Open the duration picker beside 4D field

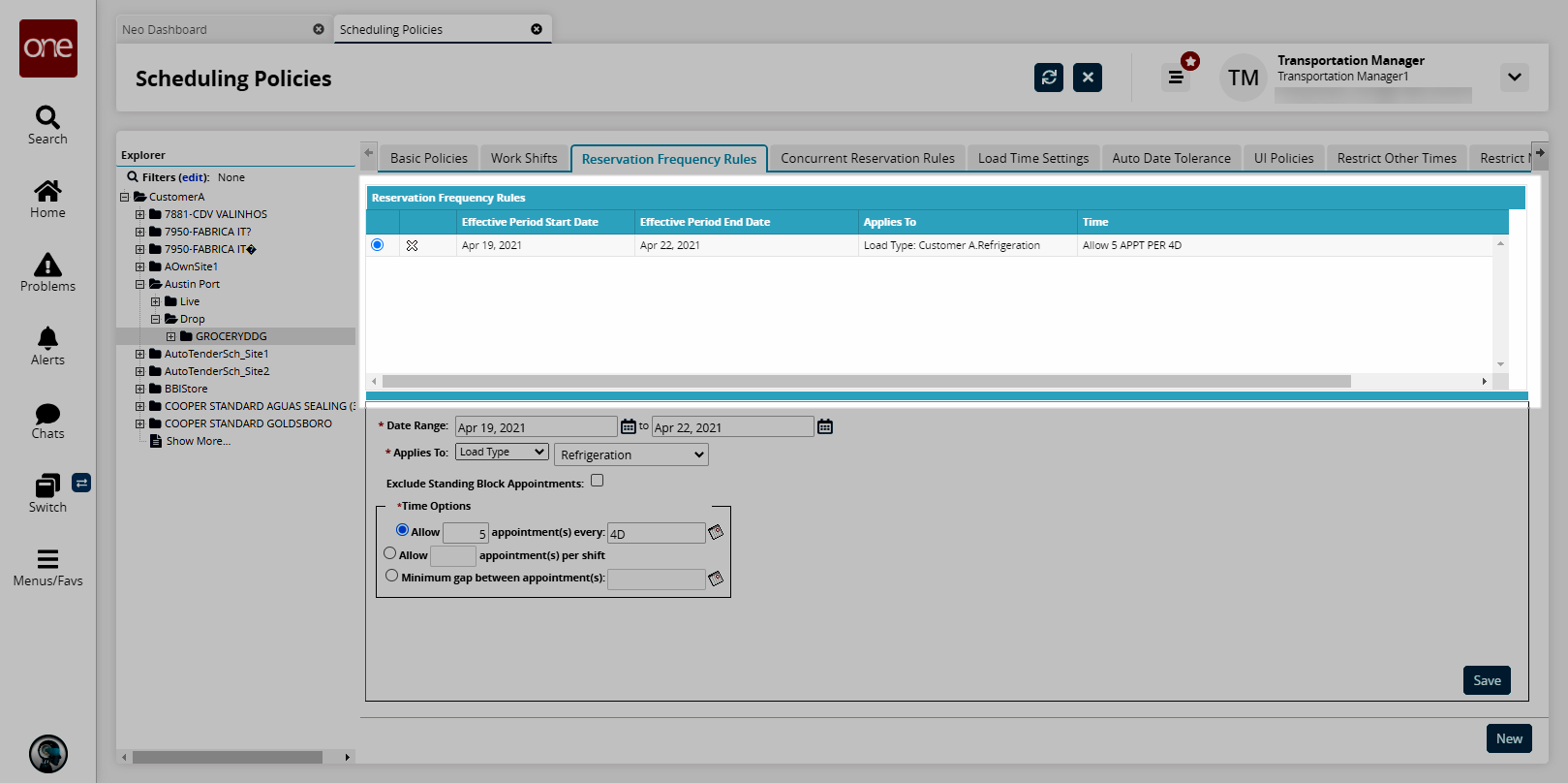coord(716,532)
